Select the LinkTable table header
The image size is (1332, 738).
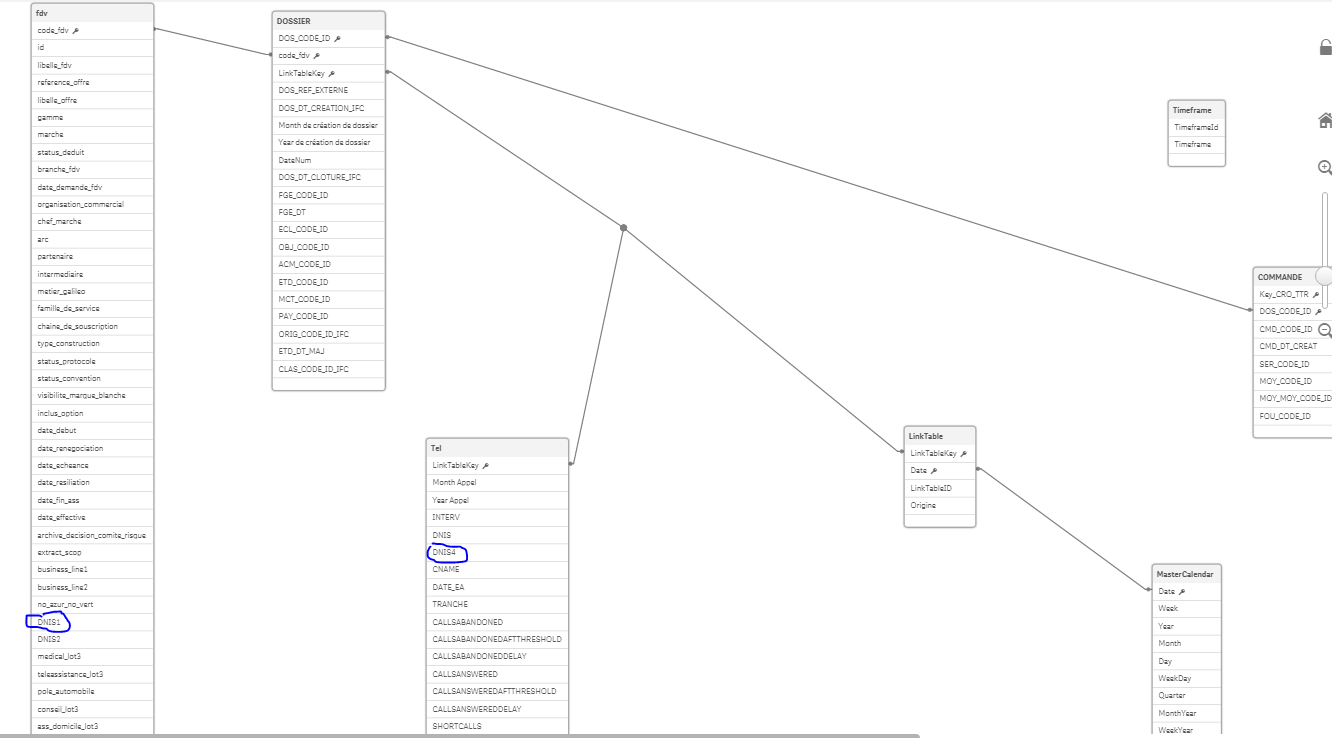(940, 436)
